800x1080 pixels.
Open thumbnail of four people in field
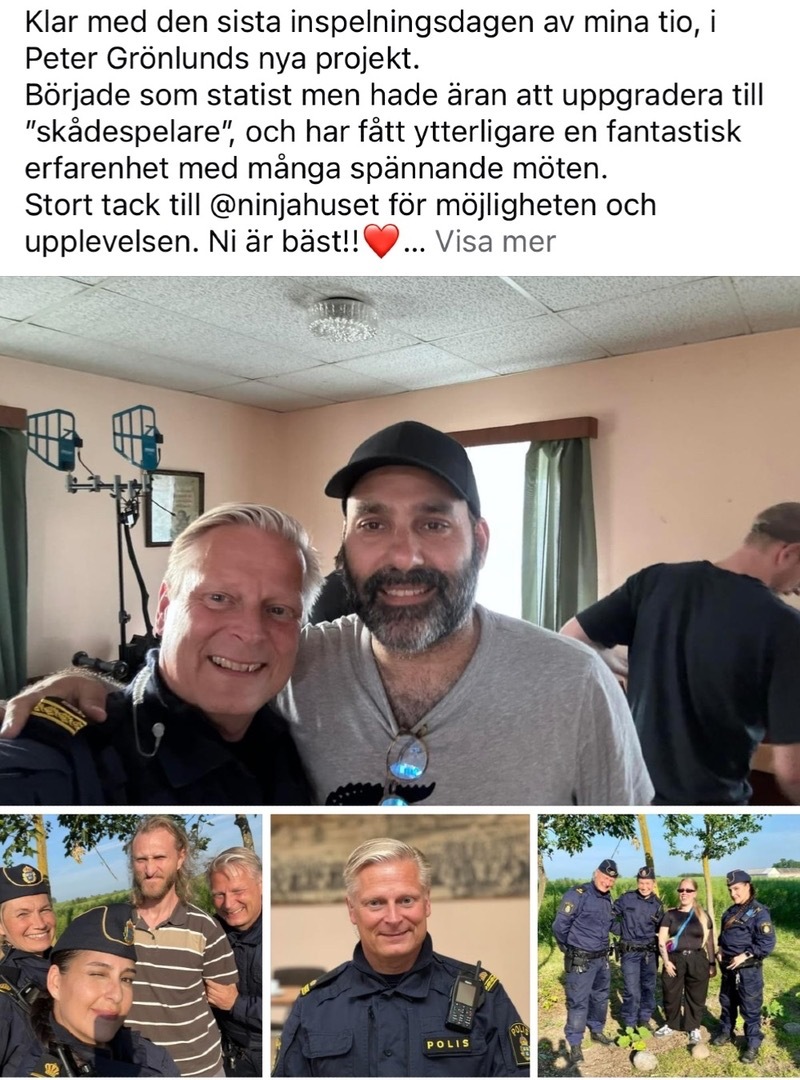click(x=669, y=945)
